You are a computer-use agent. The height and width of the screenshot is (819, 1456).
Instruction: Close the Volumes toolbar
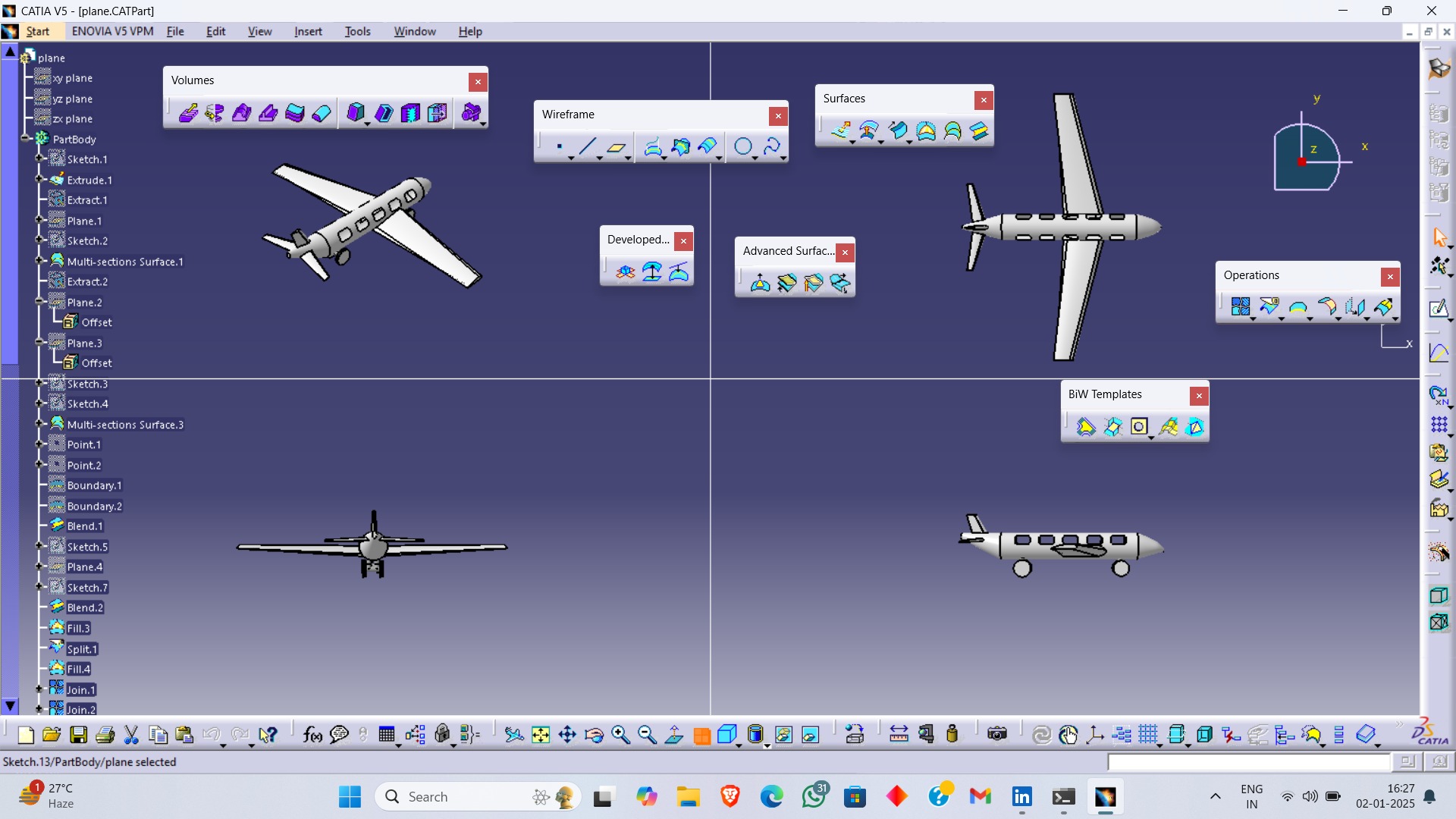coord(478,82)
